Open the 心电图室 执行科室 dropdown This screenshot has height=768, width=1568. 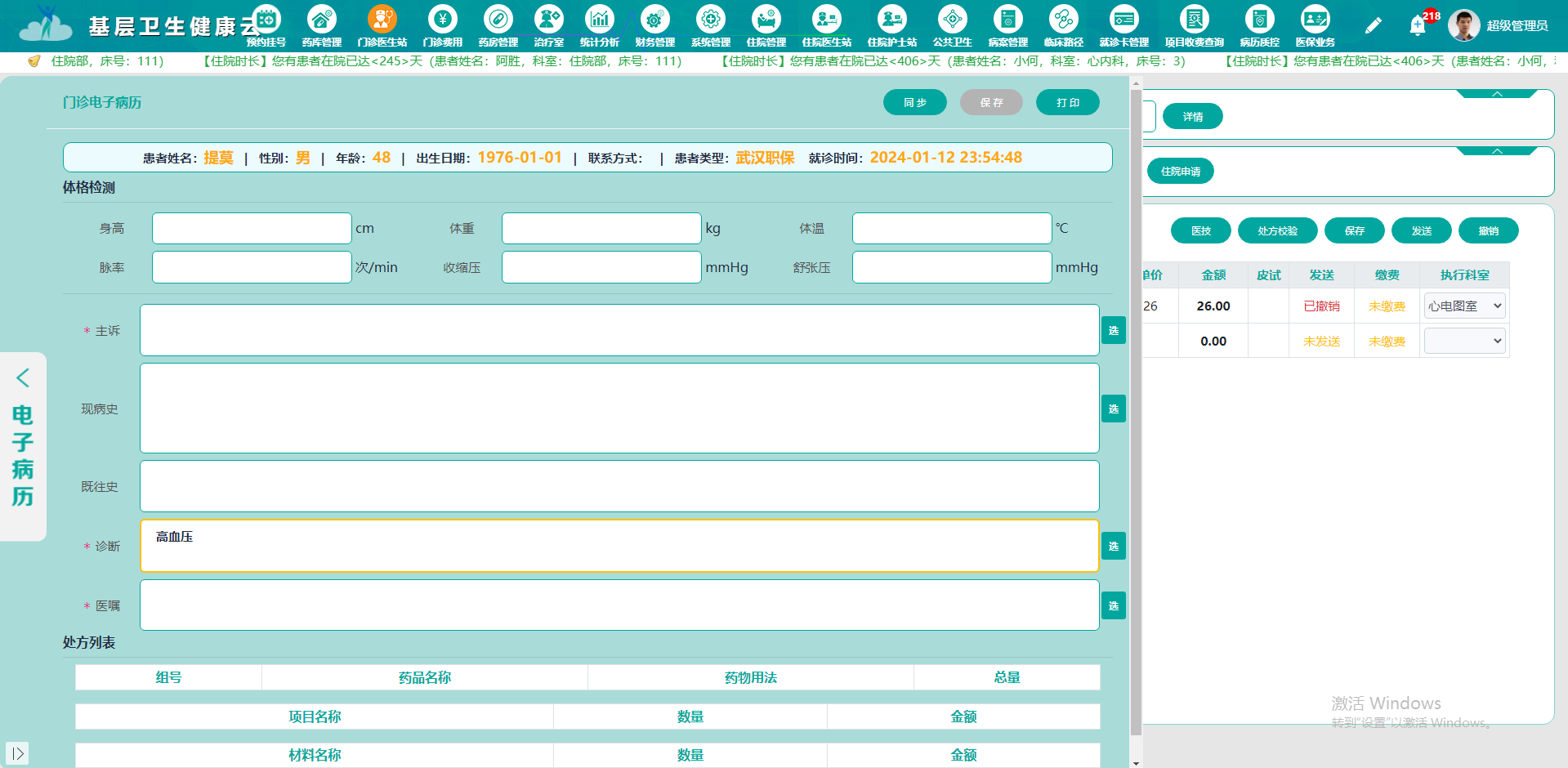[1465, 306]
